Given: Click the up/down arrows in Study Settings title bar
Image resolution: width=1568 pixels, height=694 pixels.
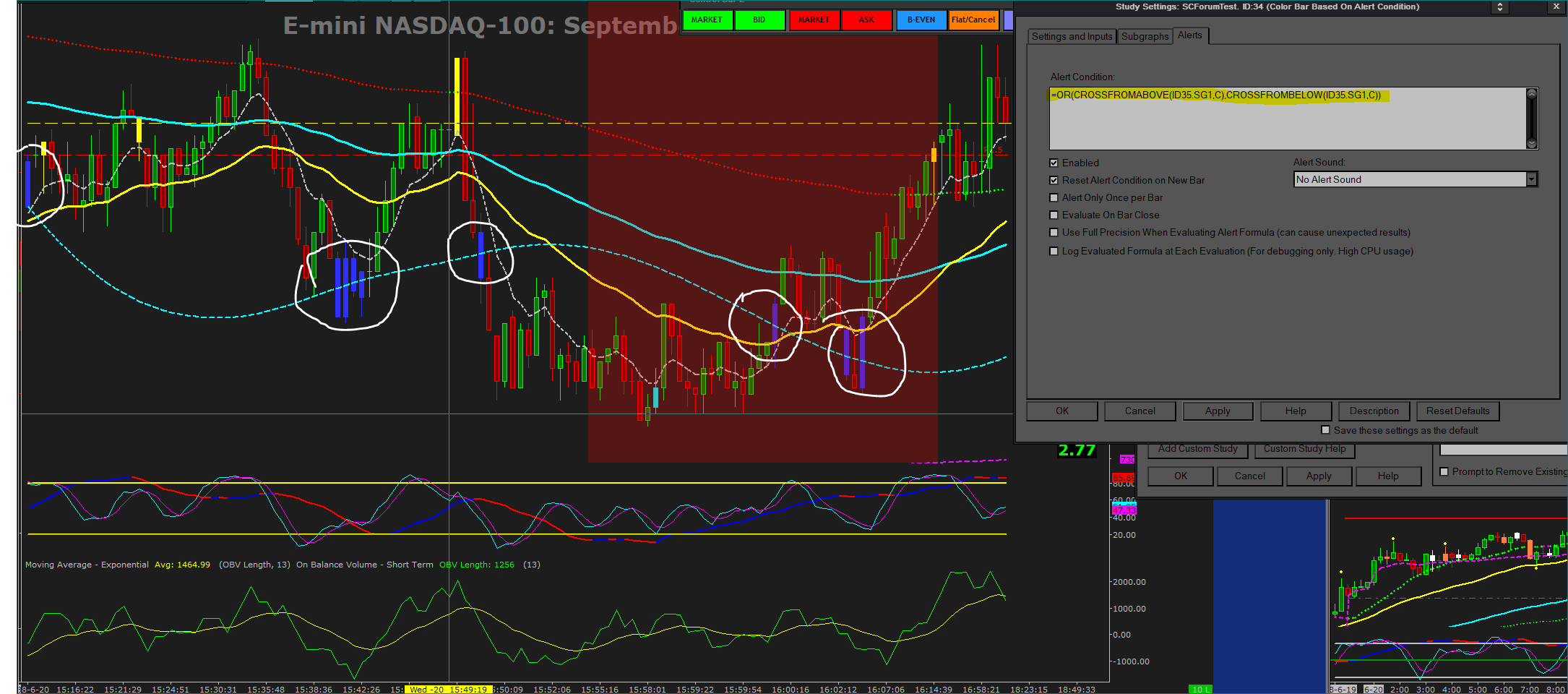Looking at the screenshot, I should click(x=1500, y=7).
